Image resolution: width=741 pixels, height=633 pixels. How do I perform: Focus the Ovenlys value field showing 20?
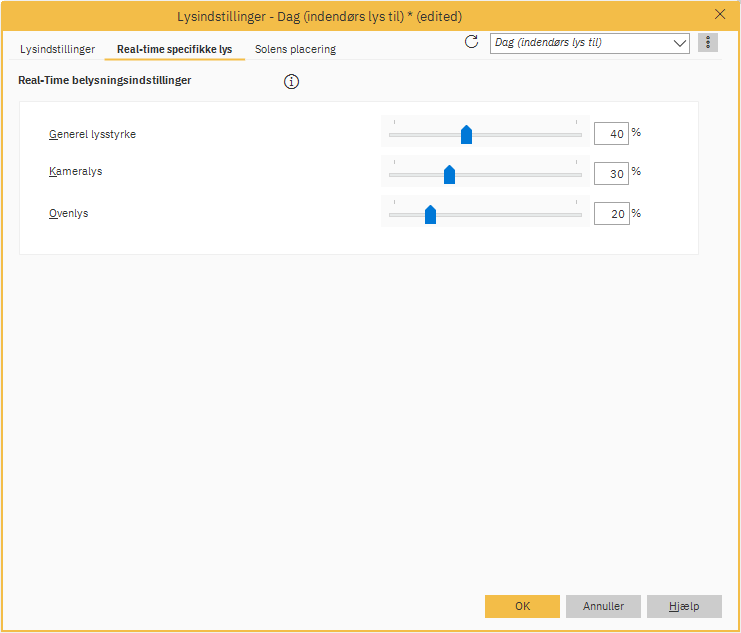(611, 213)
